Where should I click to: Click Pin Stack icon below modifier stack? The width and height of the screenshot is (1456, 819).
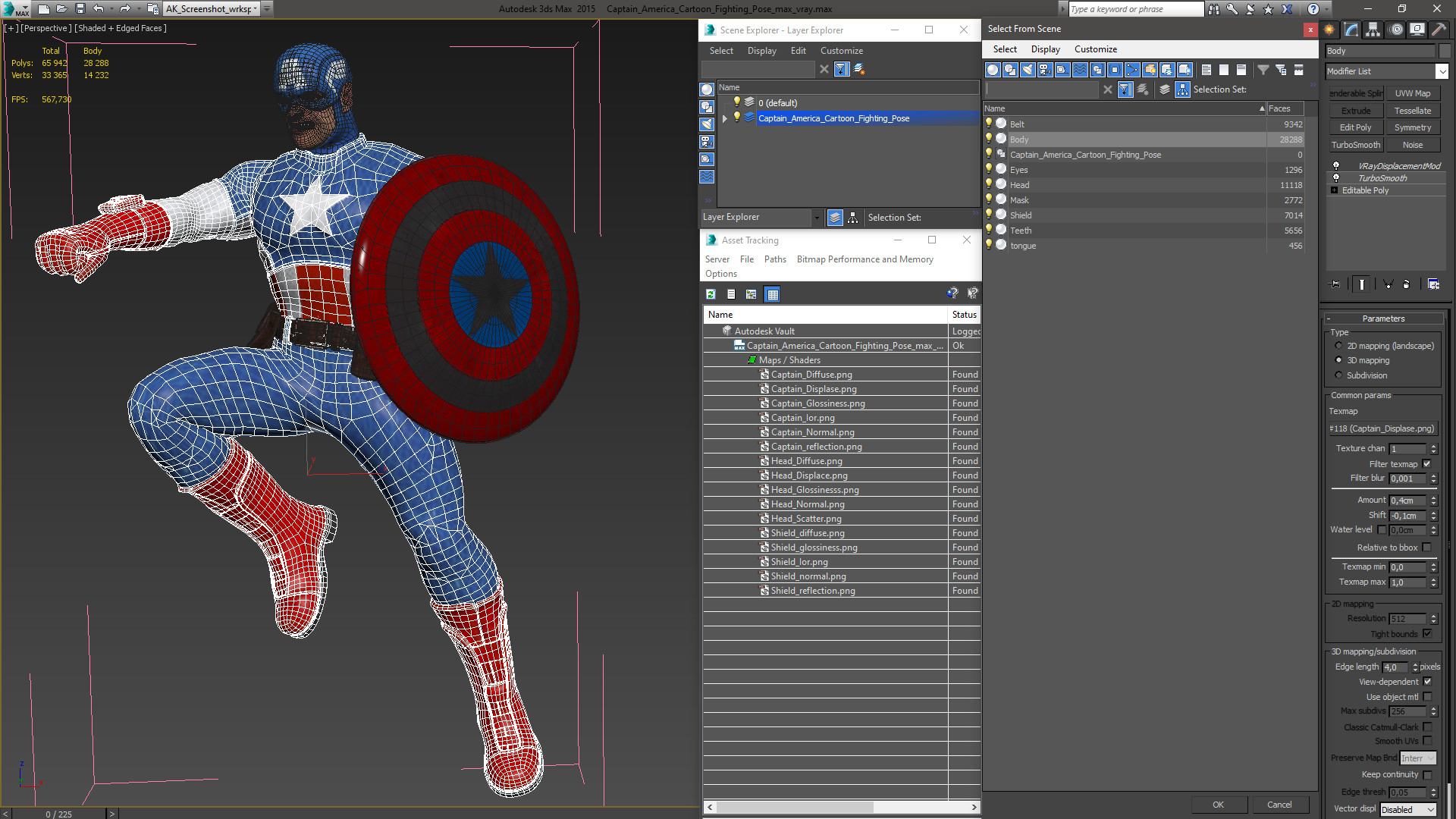click(1335, 284)
